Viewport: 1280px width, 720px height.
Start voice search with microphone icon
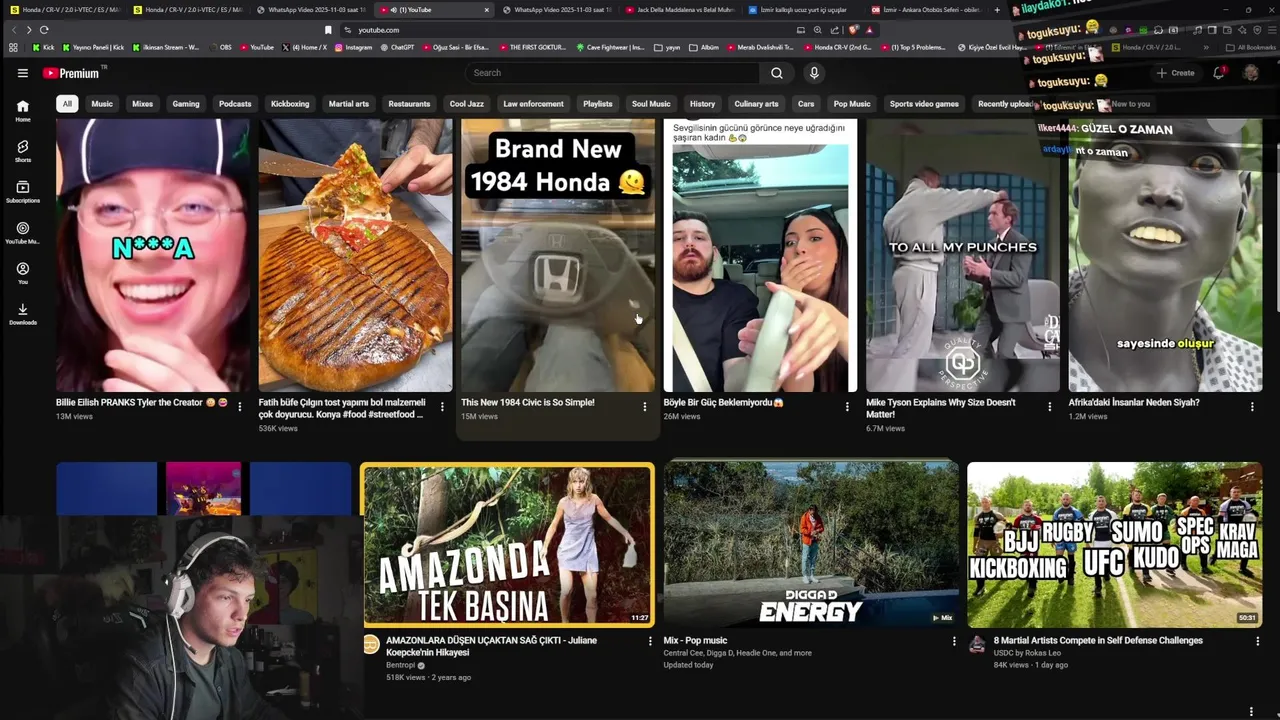[814, 73]
